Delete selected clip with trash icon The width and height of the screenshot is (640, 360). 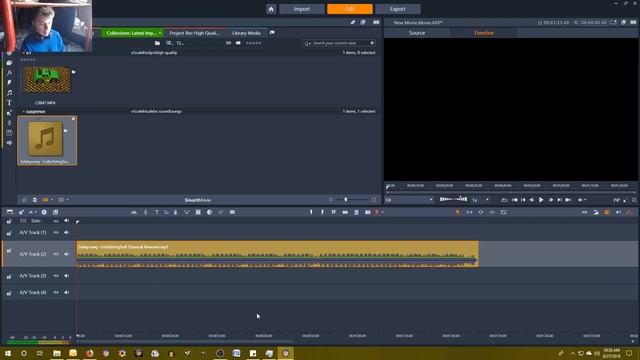[x=356, y=212]
